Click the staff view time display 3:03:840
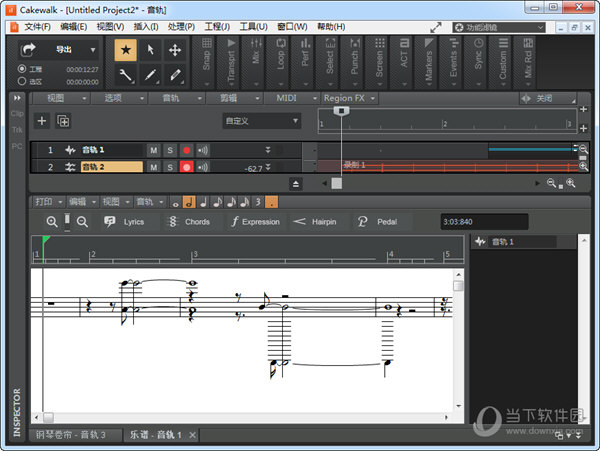 coord(484,222)
